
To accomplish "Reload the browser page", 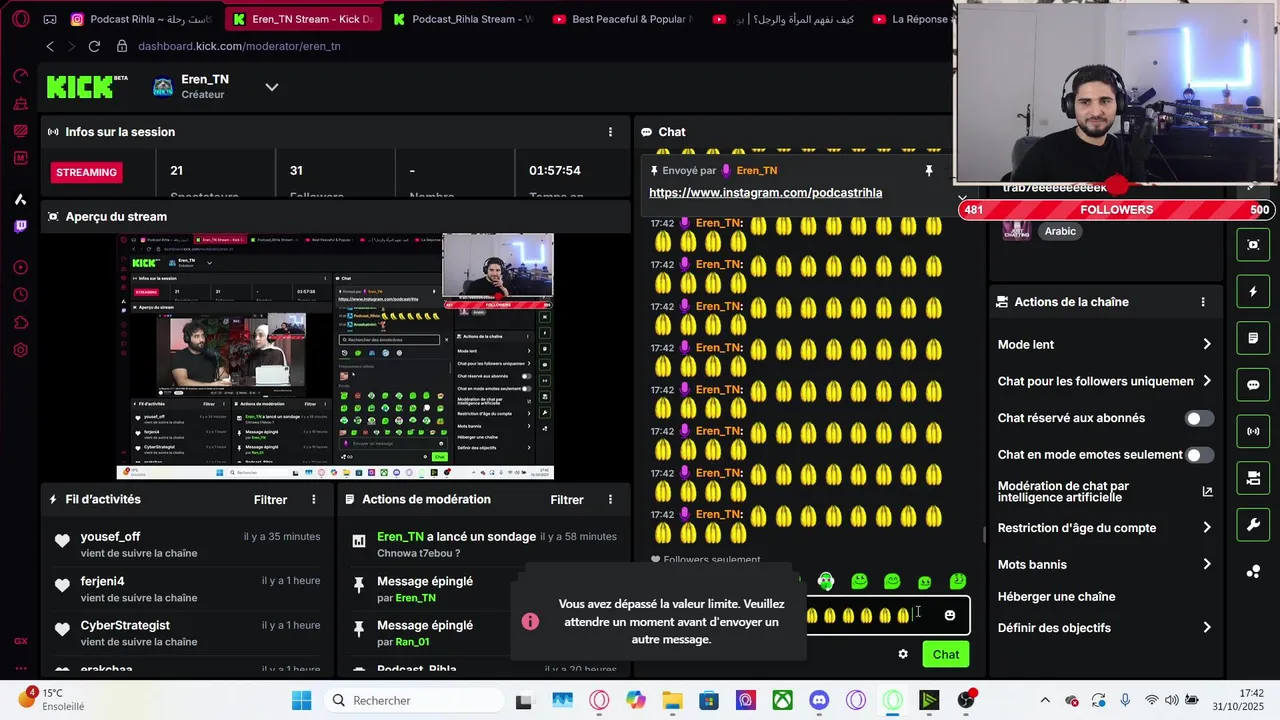I will pyautogui.click(x=94, y=46).
